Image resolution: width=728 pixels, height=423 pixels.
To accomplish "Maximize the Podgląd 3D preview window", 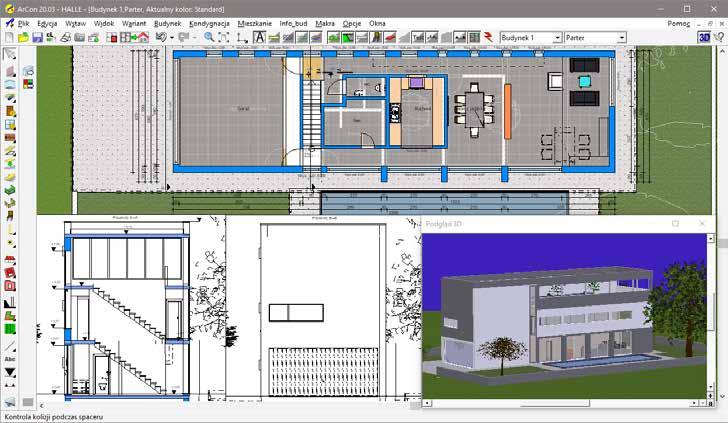I will (675, 224).
